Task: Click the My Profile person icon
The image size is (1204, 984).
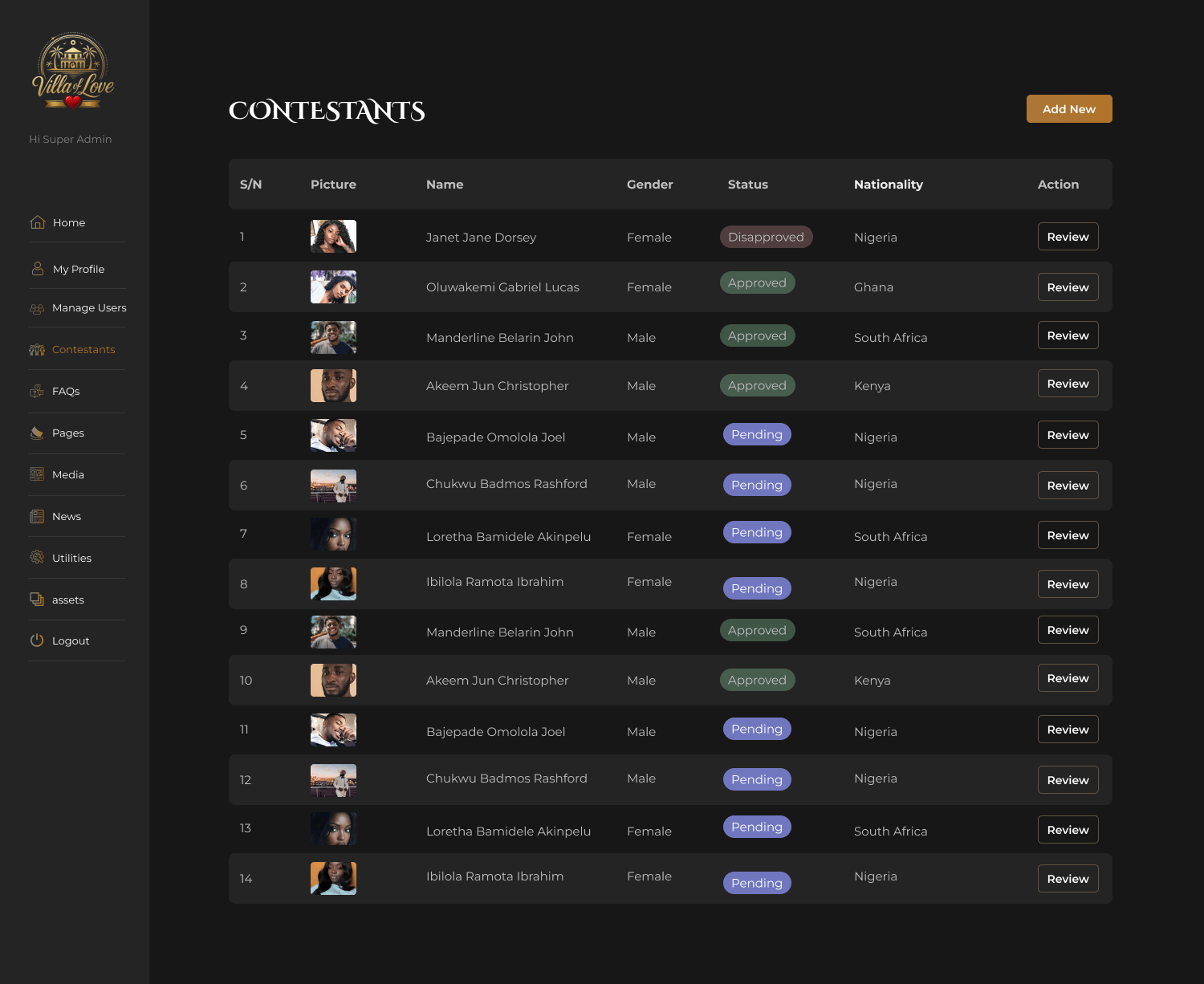Action: pyautogui.click(x=37, y=269)
